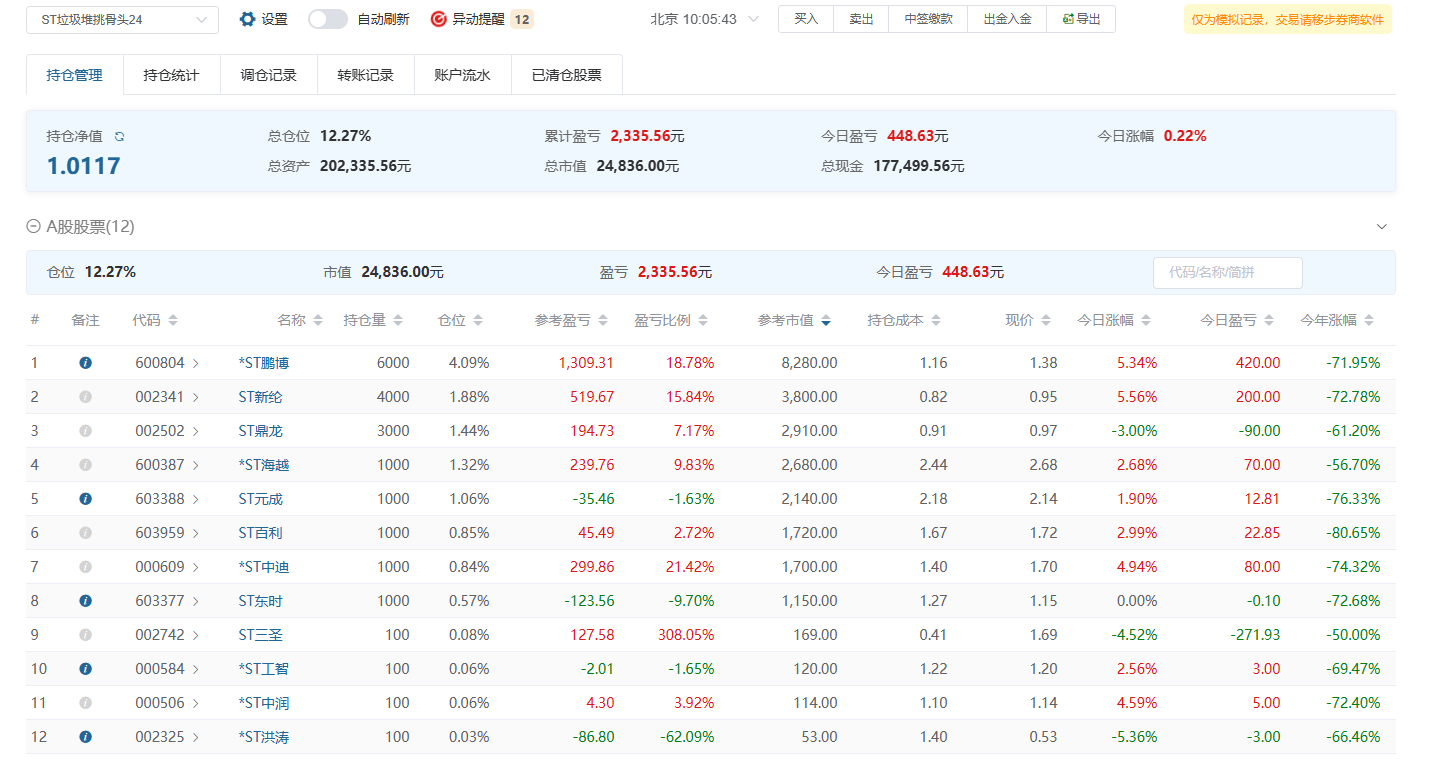Click the arrow next to code 600804
This screenshot has width=1440, height=775.
pos(196,363)
